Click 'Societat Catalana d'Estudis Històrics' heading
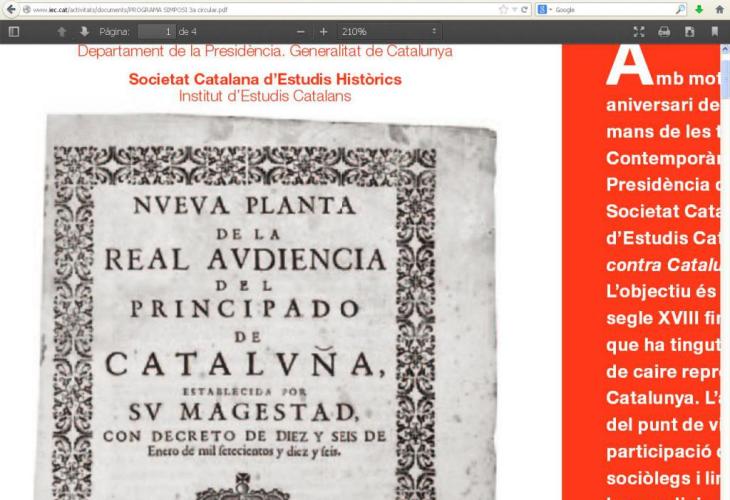 point(265,79)
